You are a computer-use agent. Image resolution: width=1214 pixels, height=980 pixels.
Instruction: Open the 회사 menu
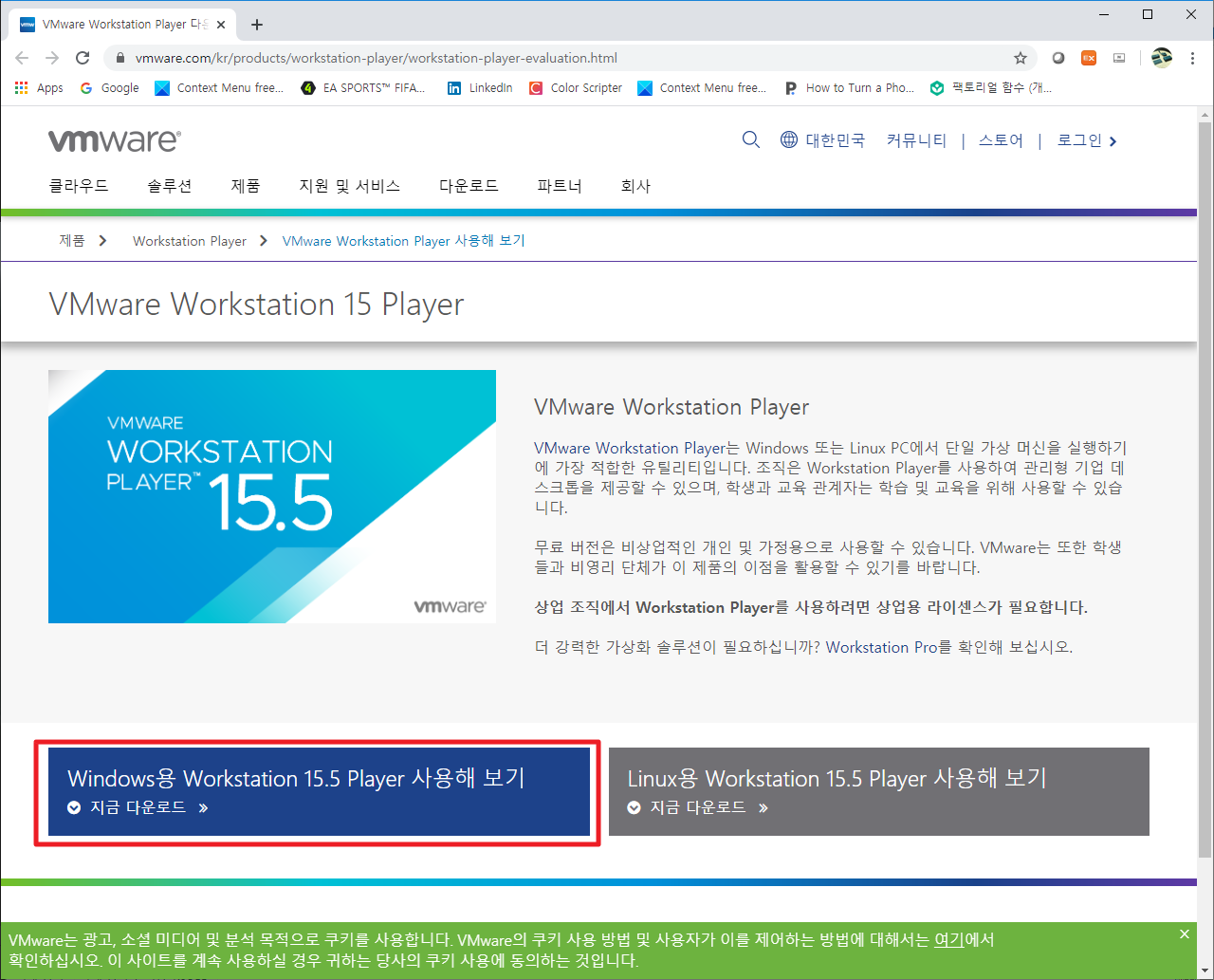[635, 186]
